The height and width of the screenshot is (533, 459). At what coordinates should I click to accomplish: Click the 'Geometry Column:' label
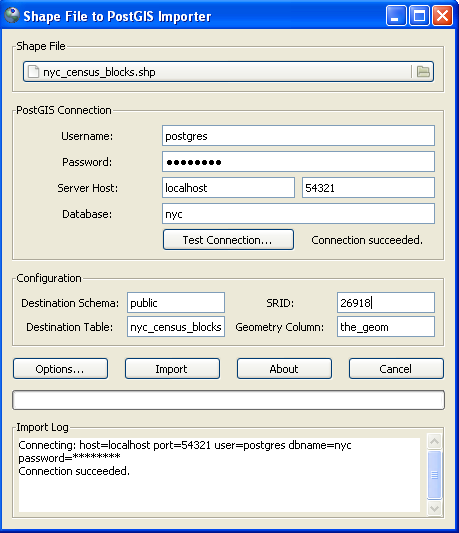280,327
